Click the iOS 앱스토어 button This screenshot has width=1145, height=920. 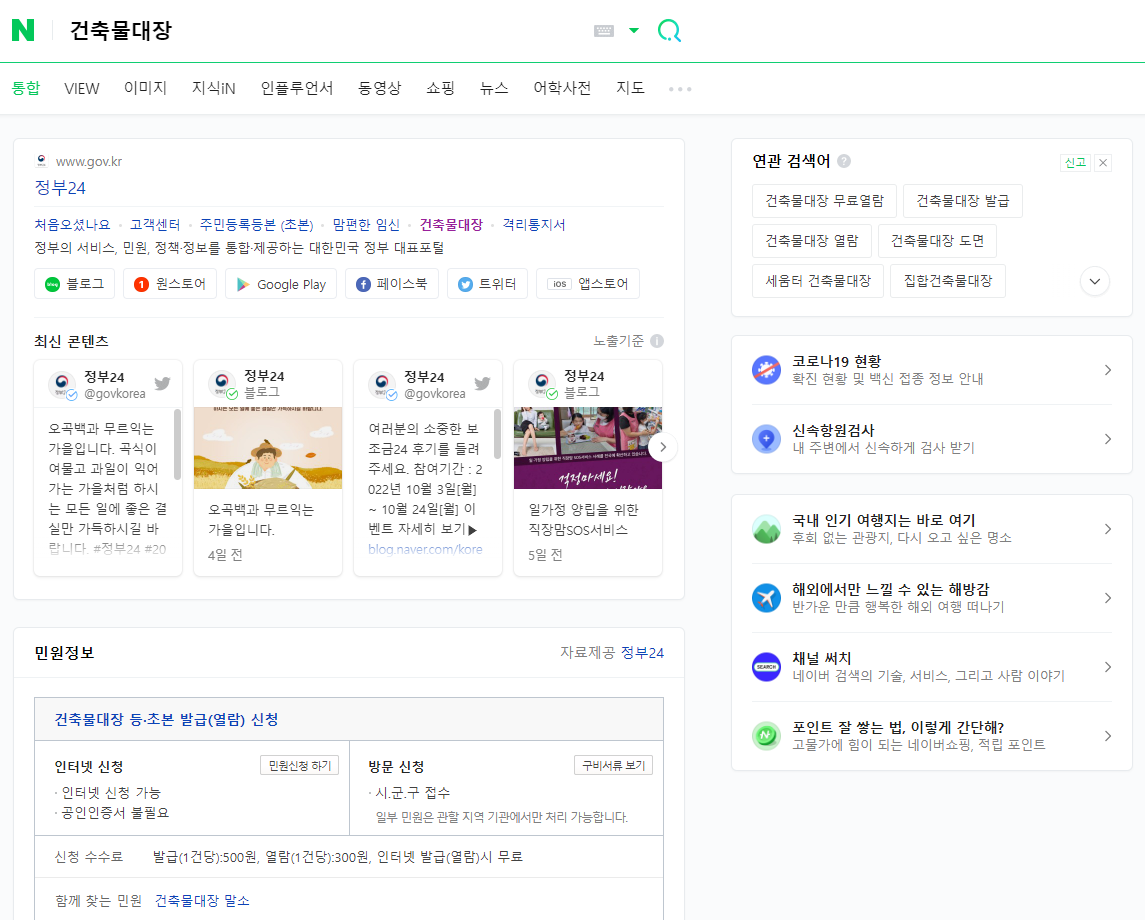[x=588, y=284]
